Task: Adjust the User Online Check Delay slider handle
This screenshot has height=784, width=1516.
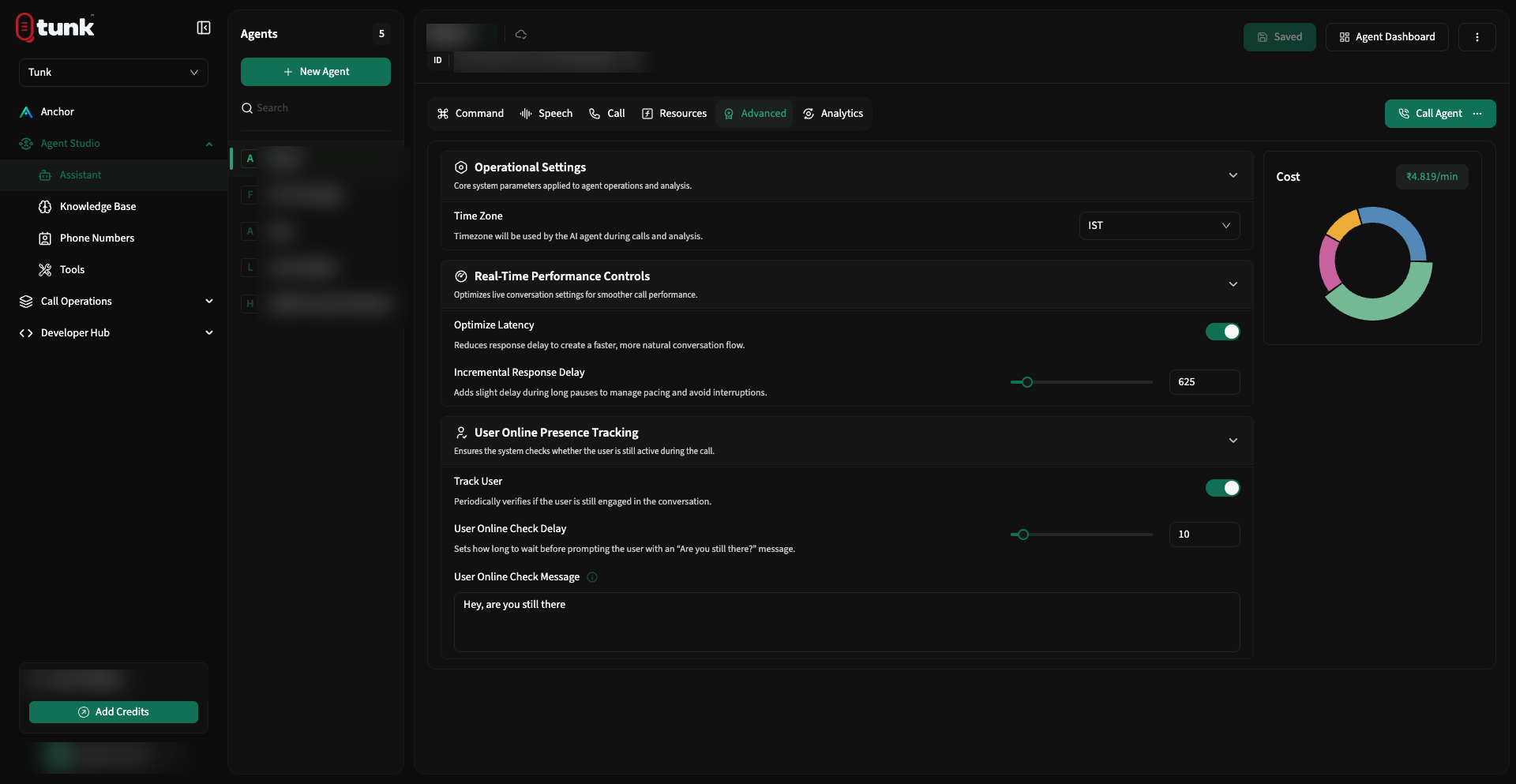Action: (1023, 535)
